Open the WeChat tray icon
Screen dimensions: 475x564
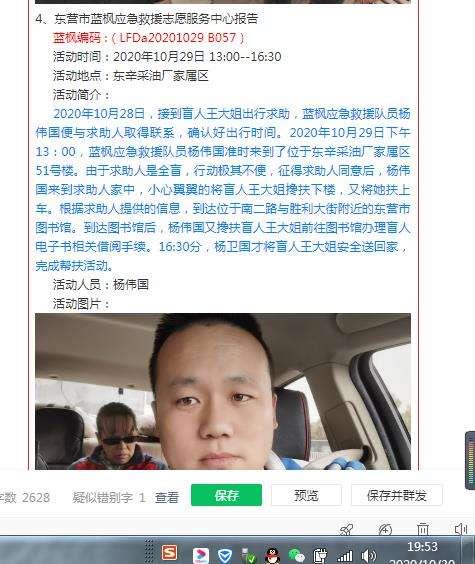(x=296, y=556)
